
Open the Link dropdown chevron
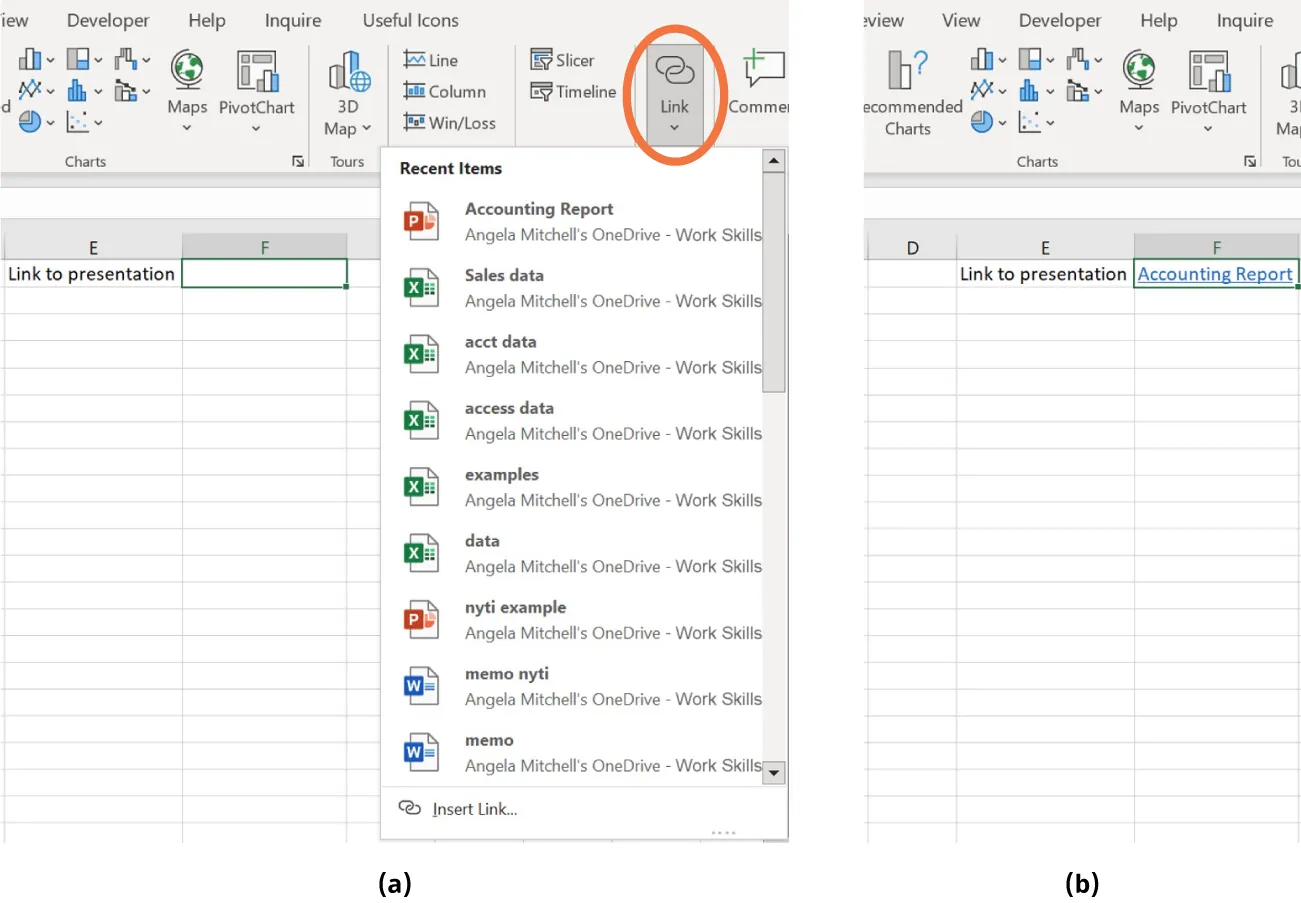(673, 127)
